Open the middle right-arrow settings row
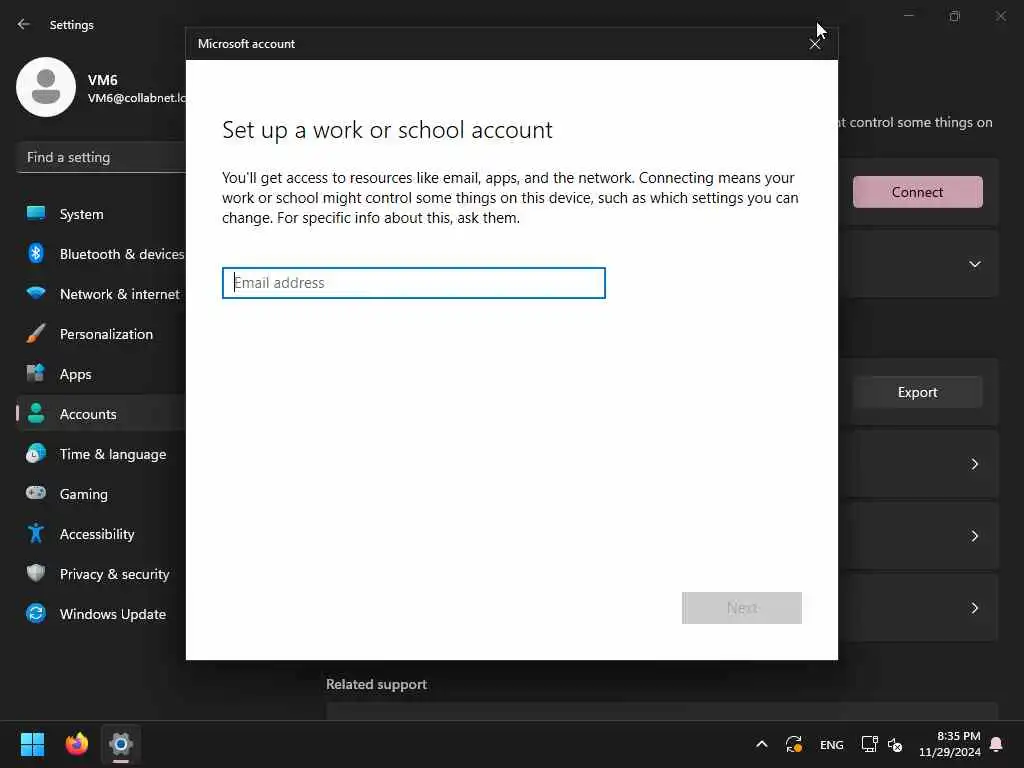 974,536
